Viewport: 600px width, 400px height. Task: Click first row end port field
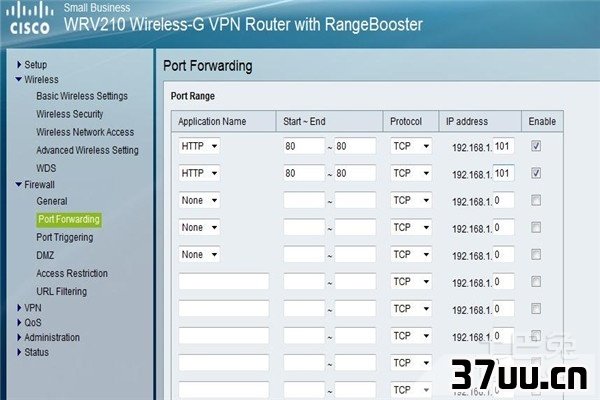355,146
